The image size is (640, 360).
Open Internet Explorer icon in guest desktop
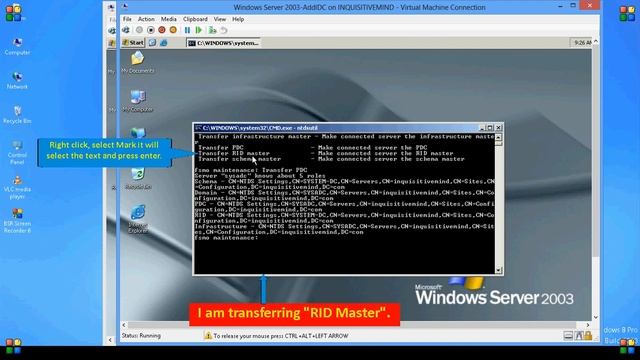pos(138,219)
